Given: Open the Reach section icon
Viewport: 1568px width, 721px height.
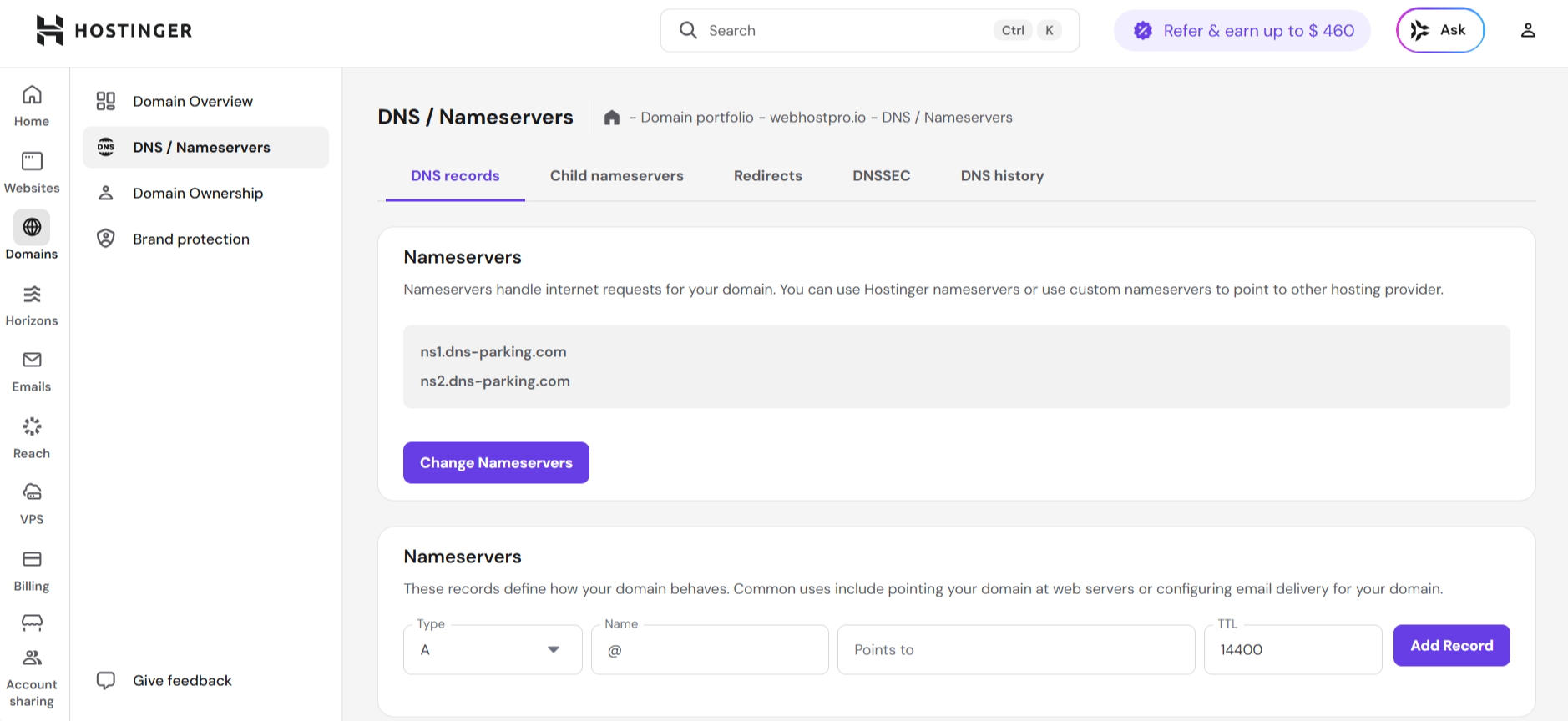Looking at the screenshot, I should point(32,426).
